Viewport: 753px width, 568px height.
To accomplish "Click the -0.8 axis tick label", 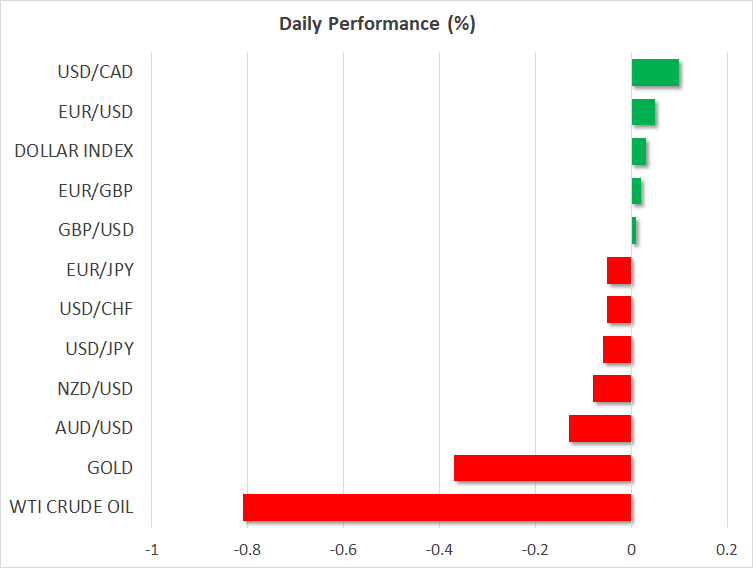I will (x=247, y=549).
